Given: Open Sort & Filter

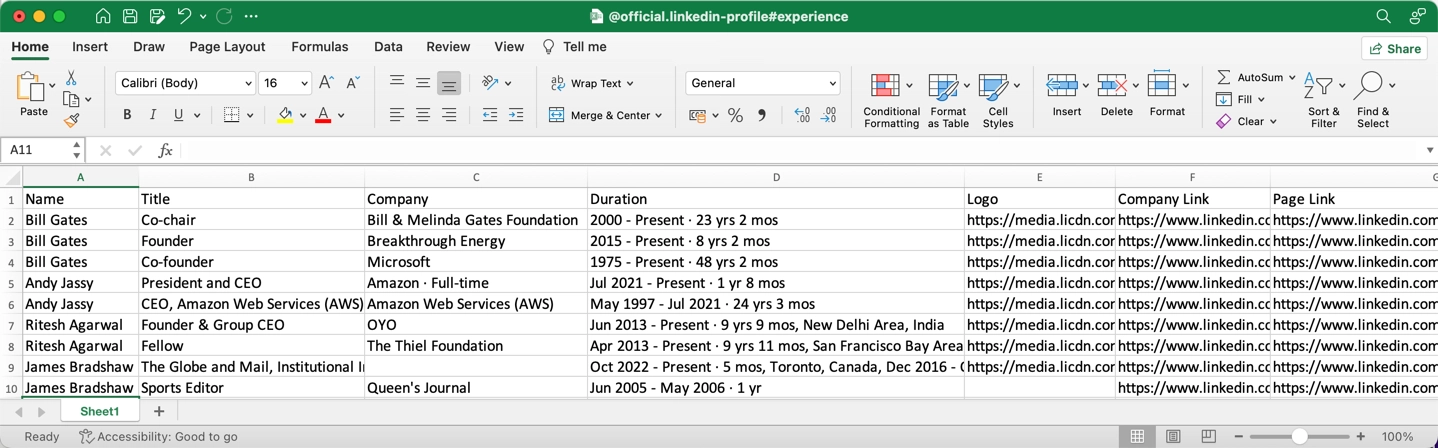Looking at the screenshot, I should point(1323,100).
